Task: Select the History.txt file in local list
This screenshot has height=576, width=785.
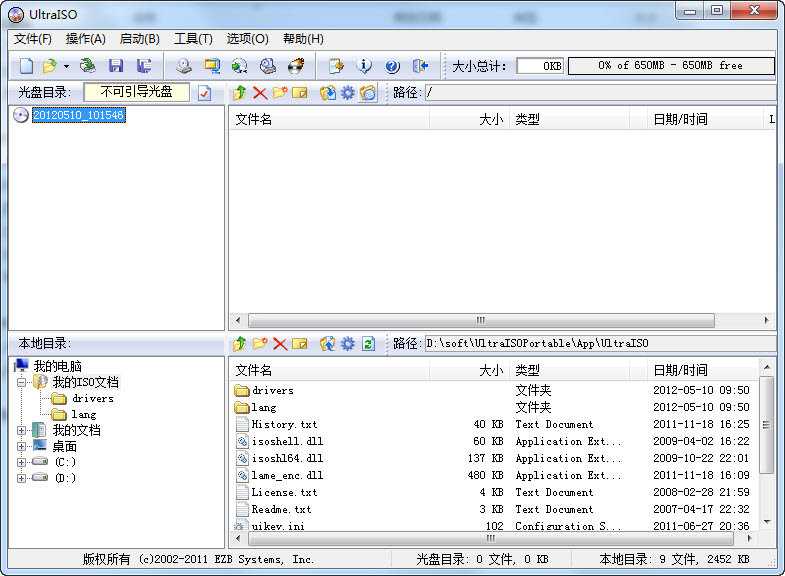Action: coord(284,424)
